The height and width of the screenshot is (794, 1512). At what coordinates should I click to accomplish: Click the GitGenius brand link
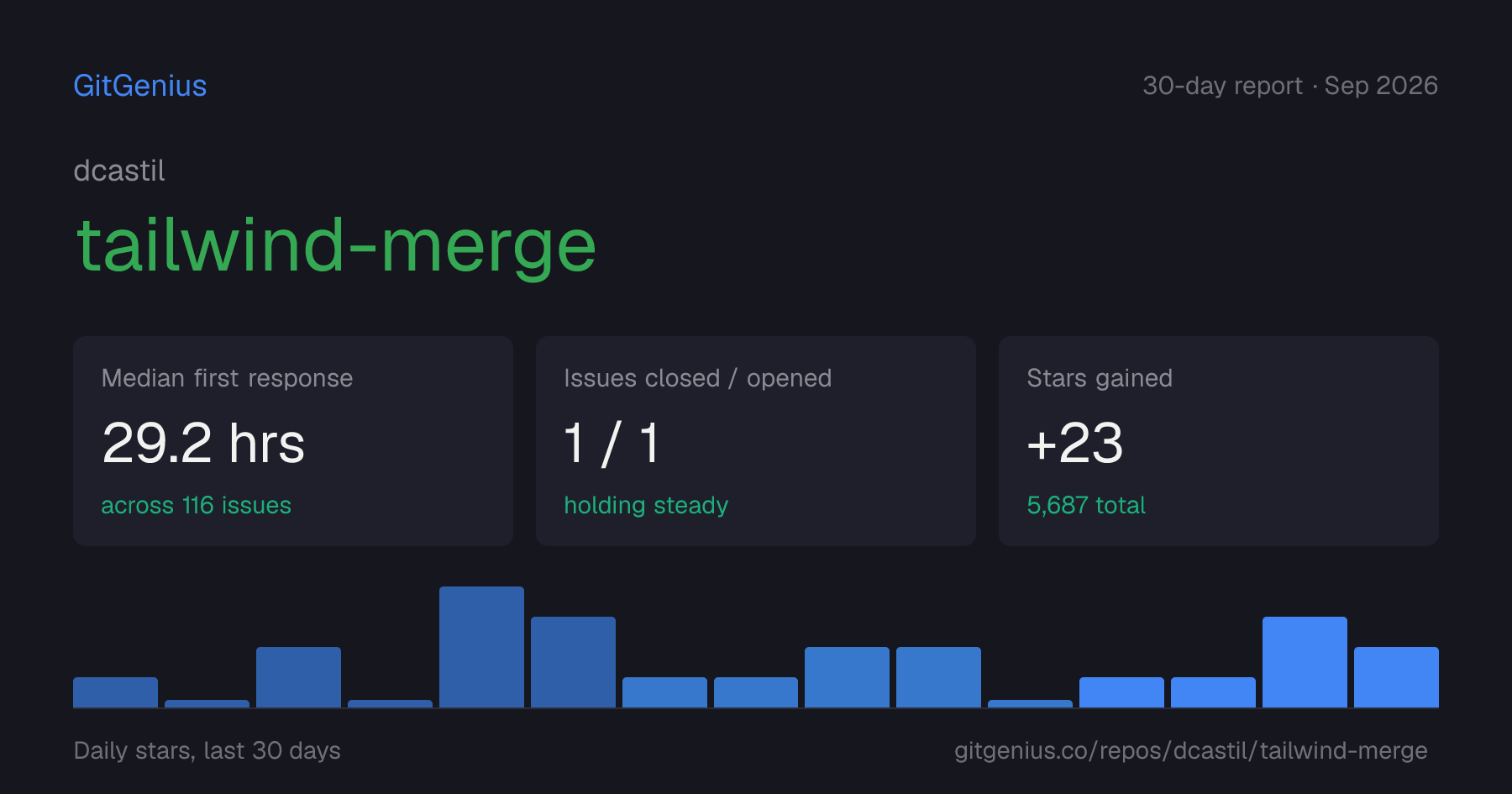[x=140, y=86]
